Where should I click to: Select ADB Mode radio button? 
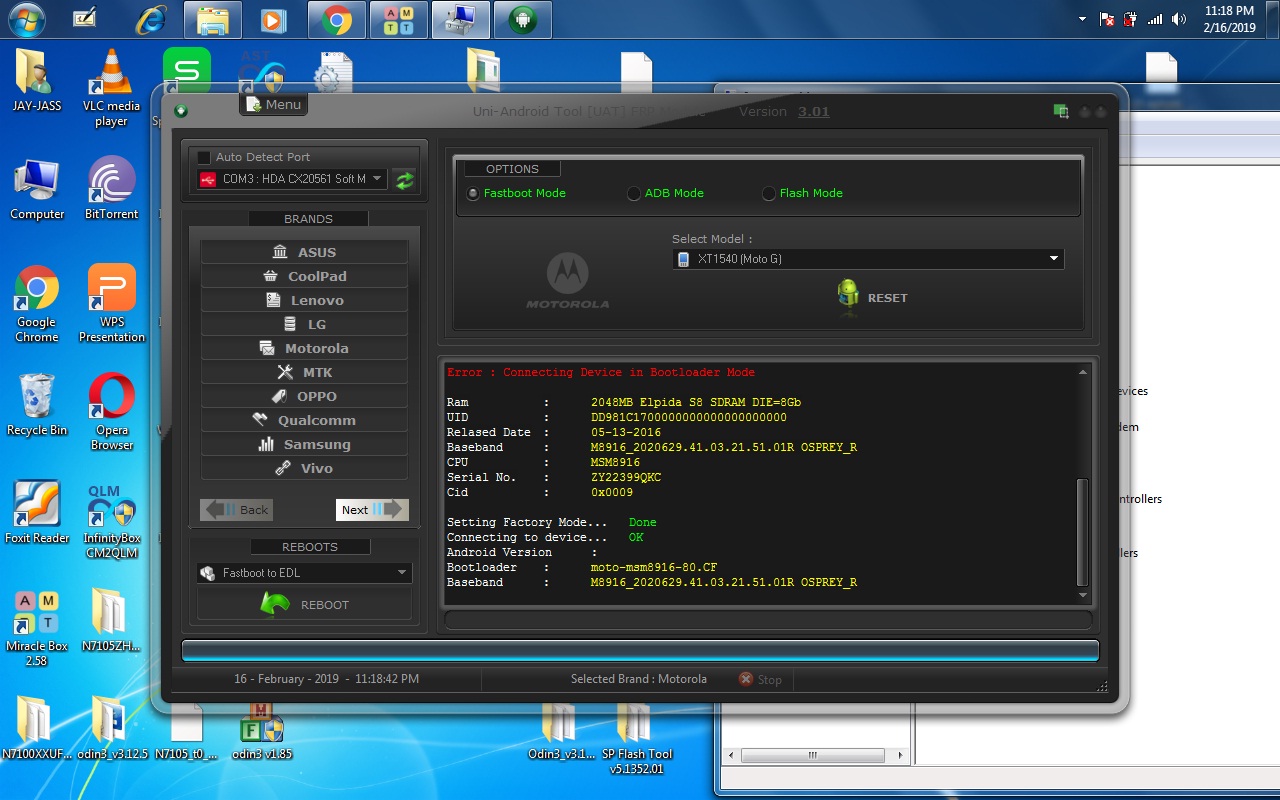634,193
